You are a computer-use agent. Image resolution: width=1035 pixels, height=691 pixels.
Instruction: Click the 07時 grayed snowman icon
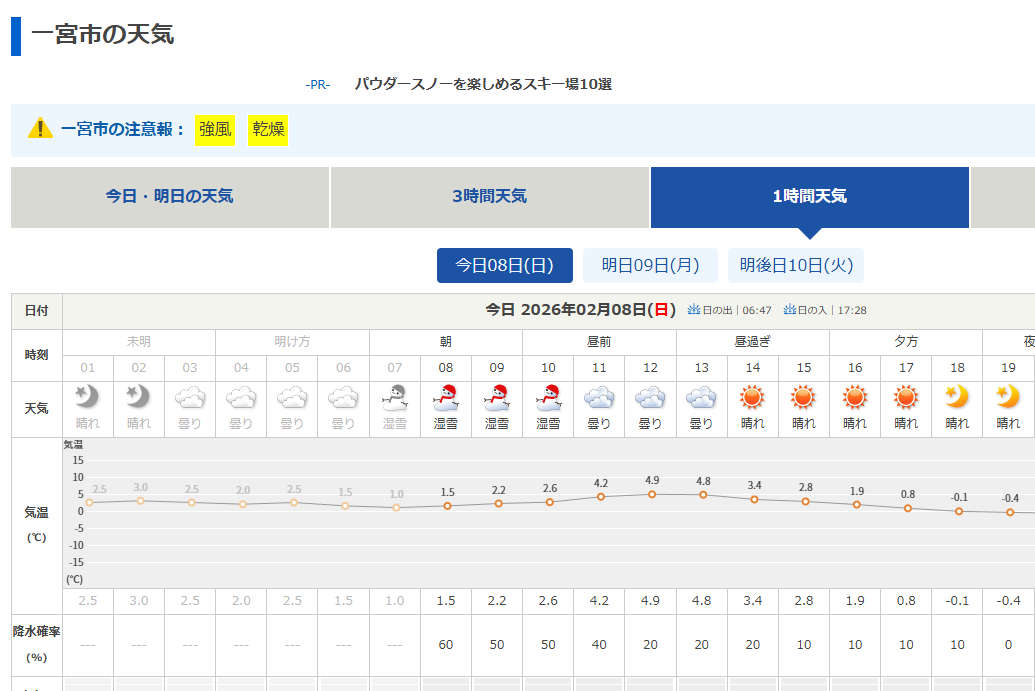pyautogui.click(x=395, y=398)
